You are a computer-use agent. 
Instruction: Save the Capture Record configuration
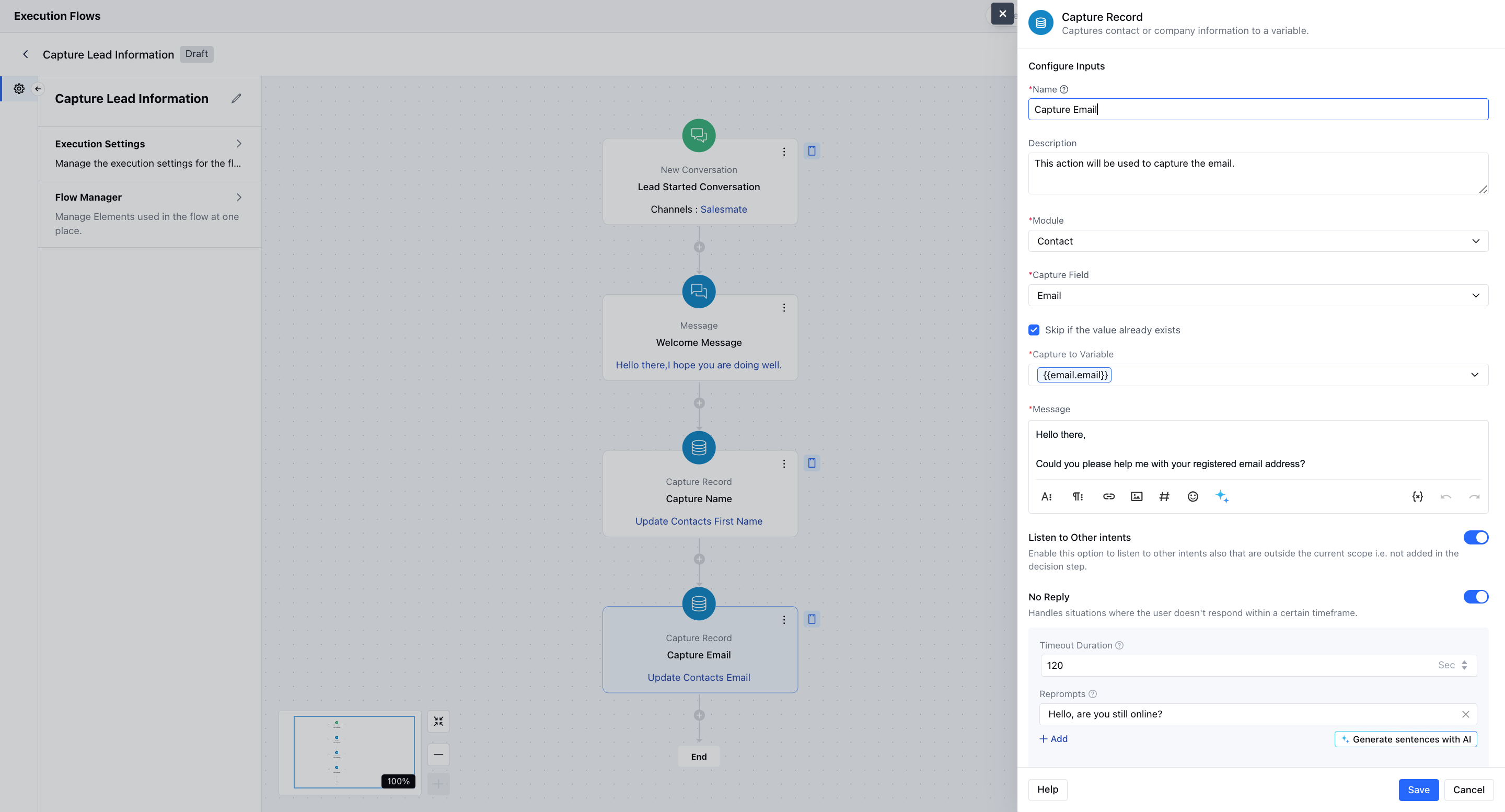click(1418, 790)
